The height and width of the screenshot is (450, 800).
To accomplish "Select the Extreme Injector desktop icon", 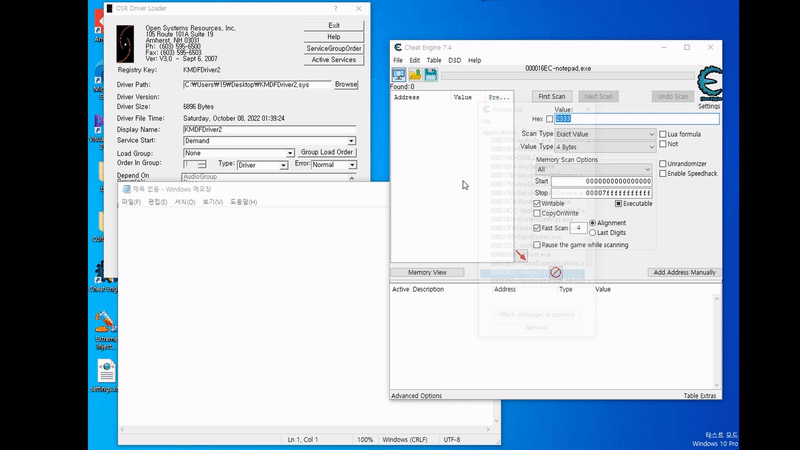I will [x=105, y=330].
